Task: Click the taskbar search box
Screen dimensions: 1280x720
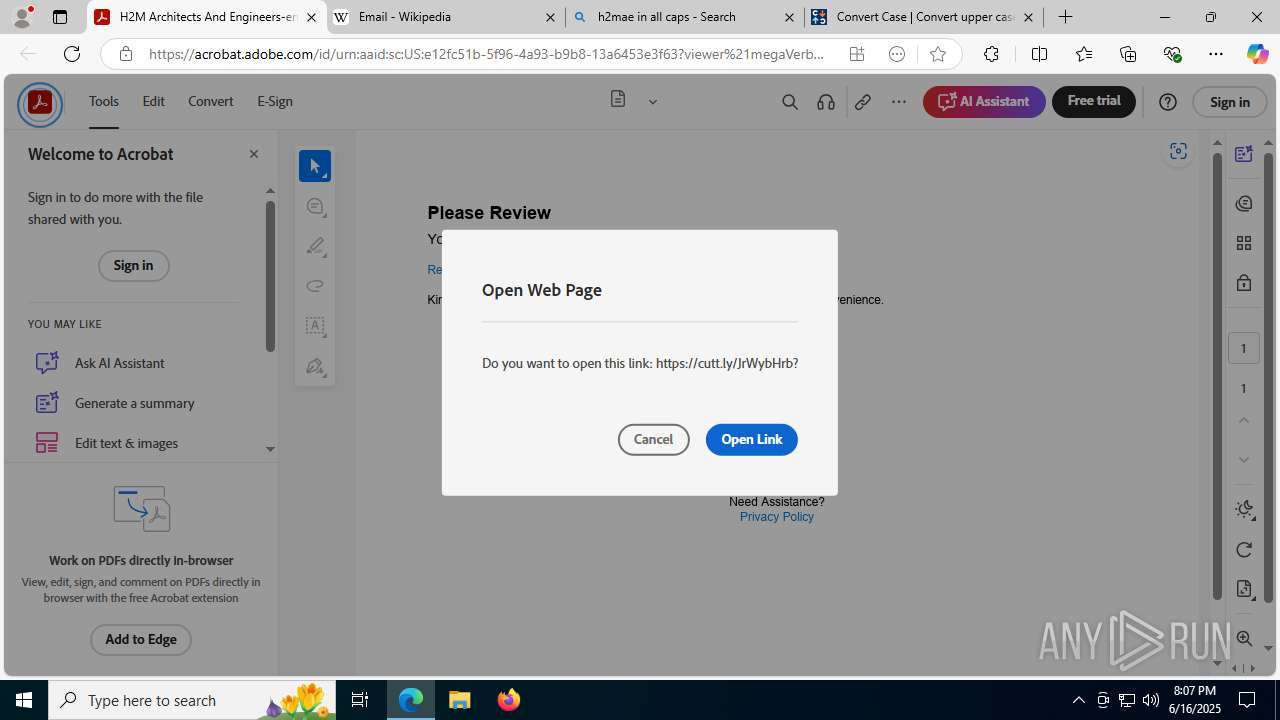Action: pos(194,700)
